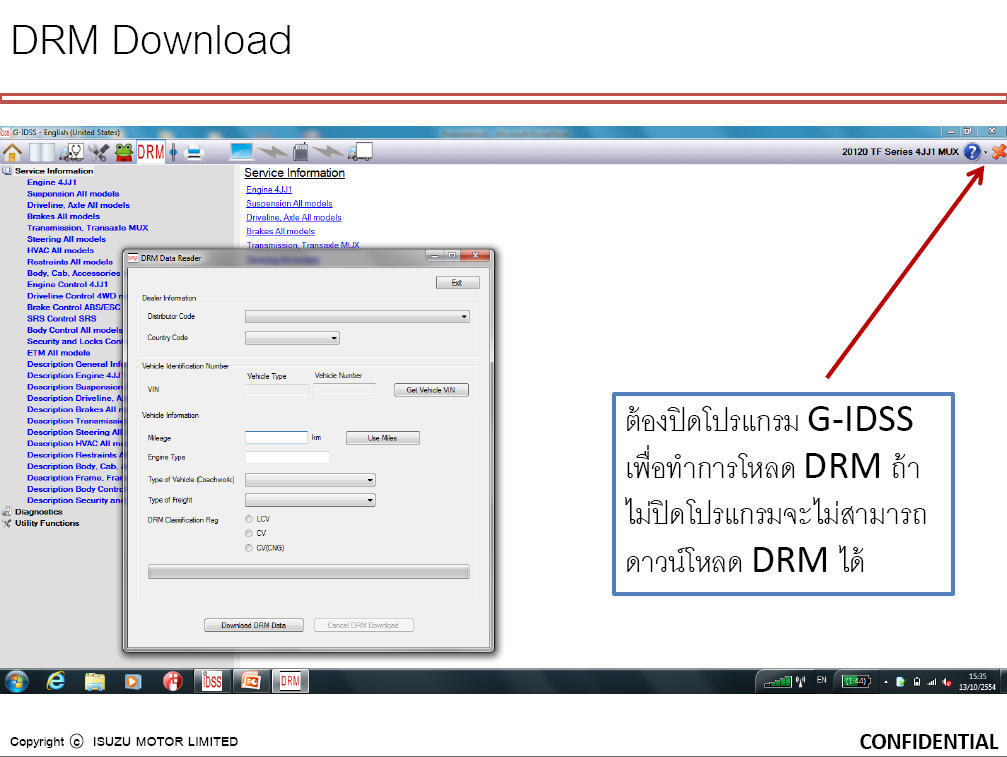Show hidden system tray icons
This screenshot has width=1007, height=757.
click(x=886, y=682)
